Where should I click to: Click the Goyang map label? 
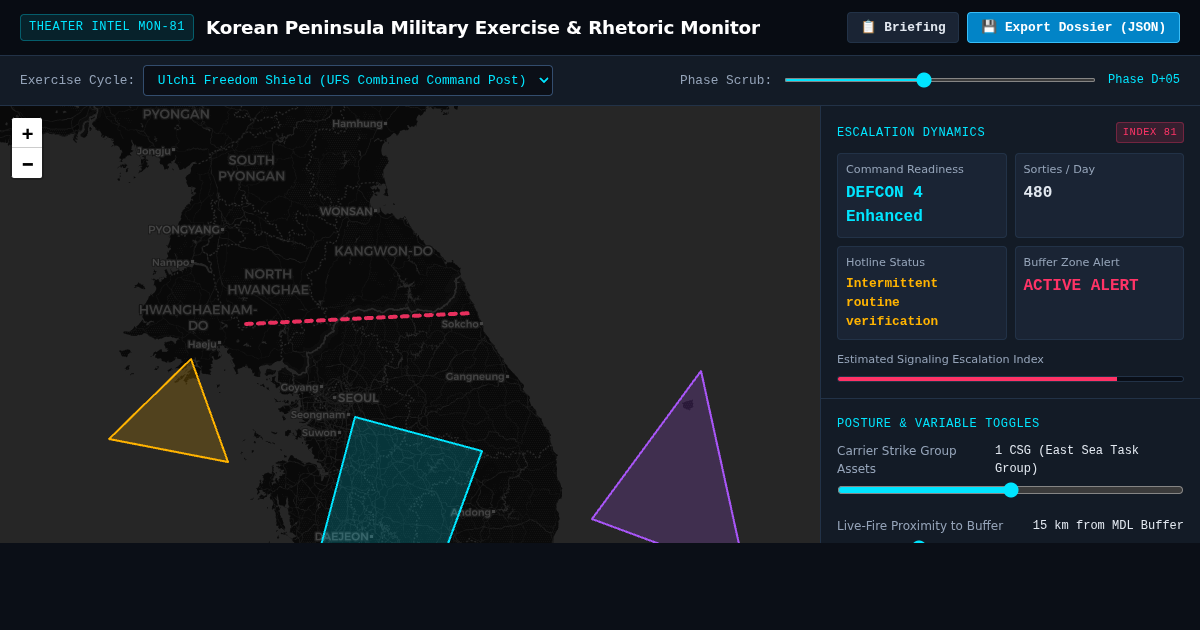(x=299, y=388)
